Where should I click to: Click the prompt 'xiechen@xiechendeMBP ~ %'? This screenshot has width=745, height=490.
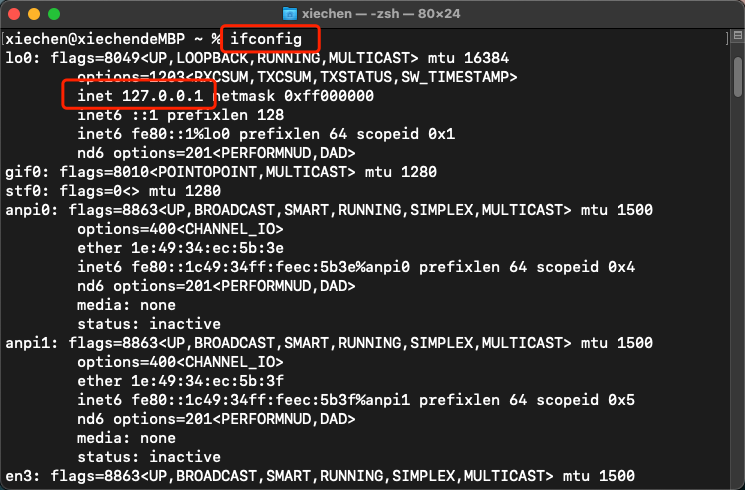[113, 39]
